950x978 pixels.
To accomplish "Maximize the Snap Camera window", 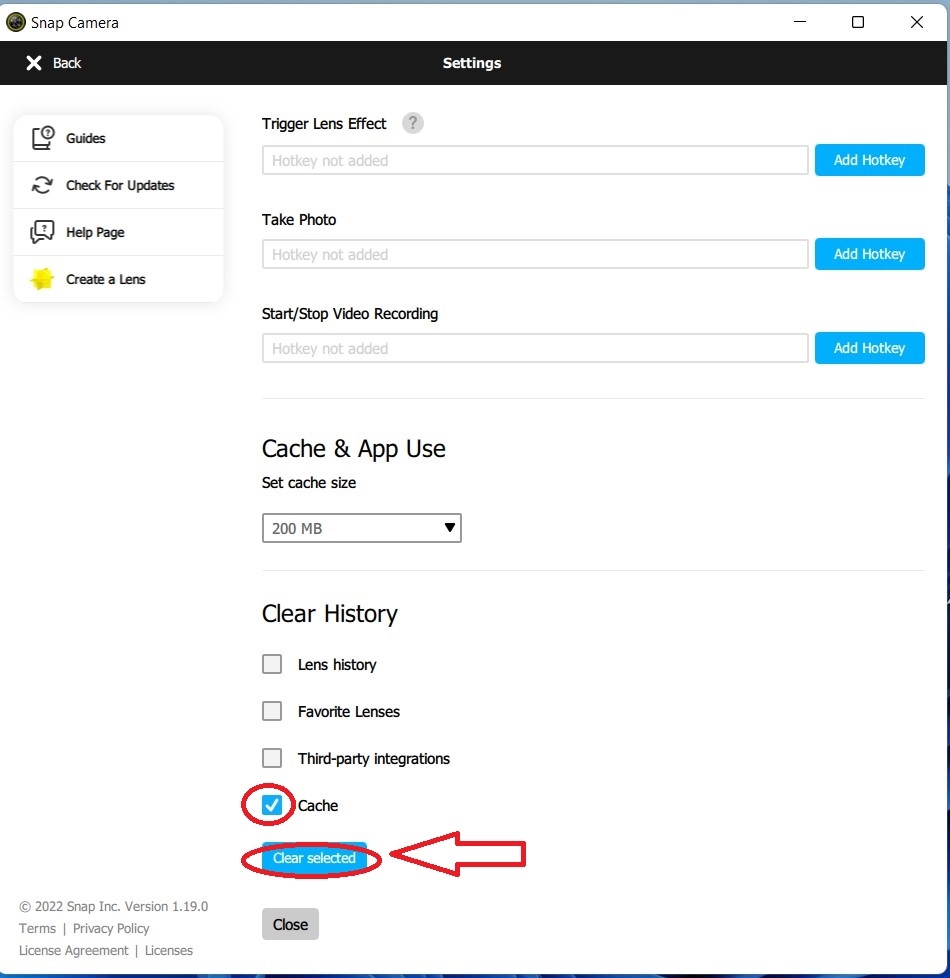I will coord(857,22).
